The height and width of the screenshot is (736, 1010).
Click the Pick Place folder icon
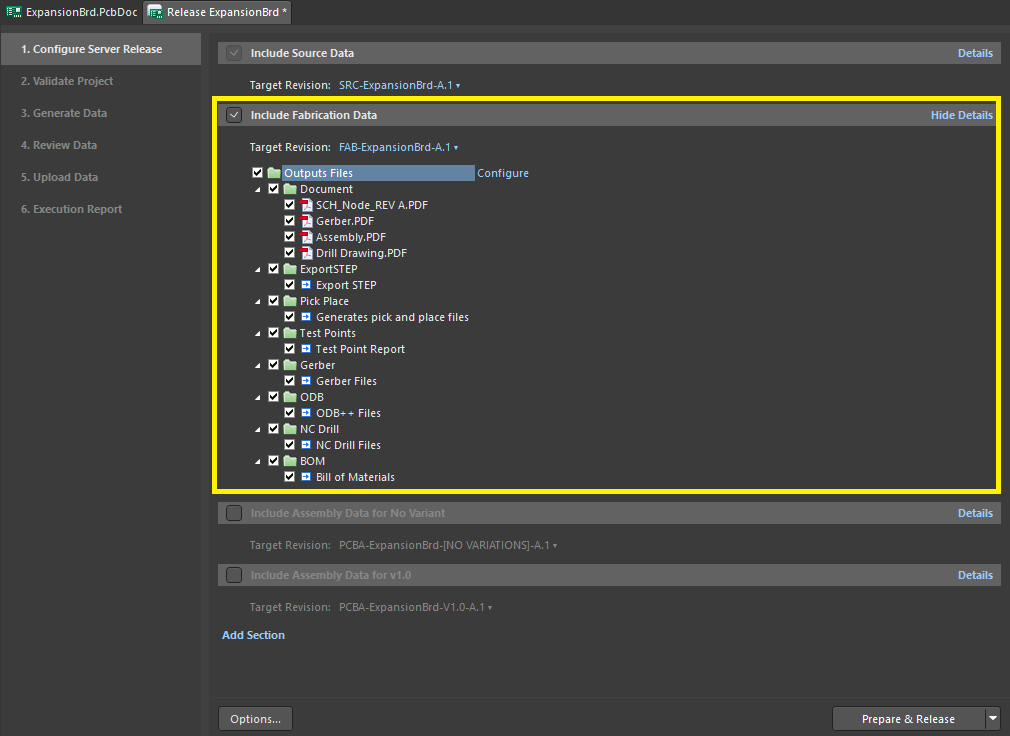click(290, 301)
